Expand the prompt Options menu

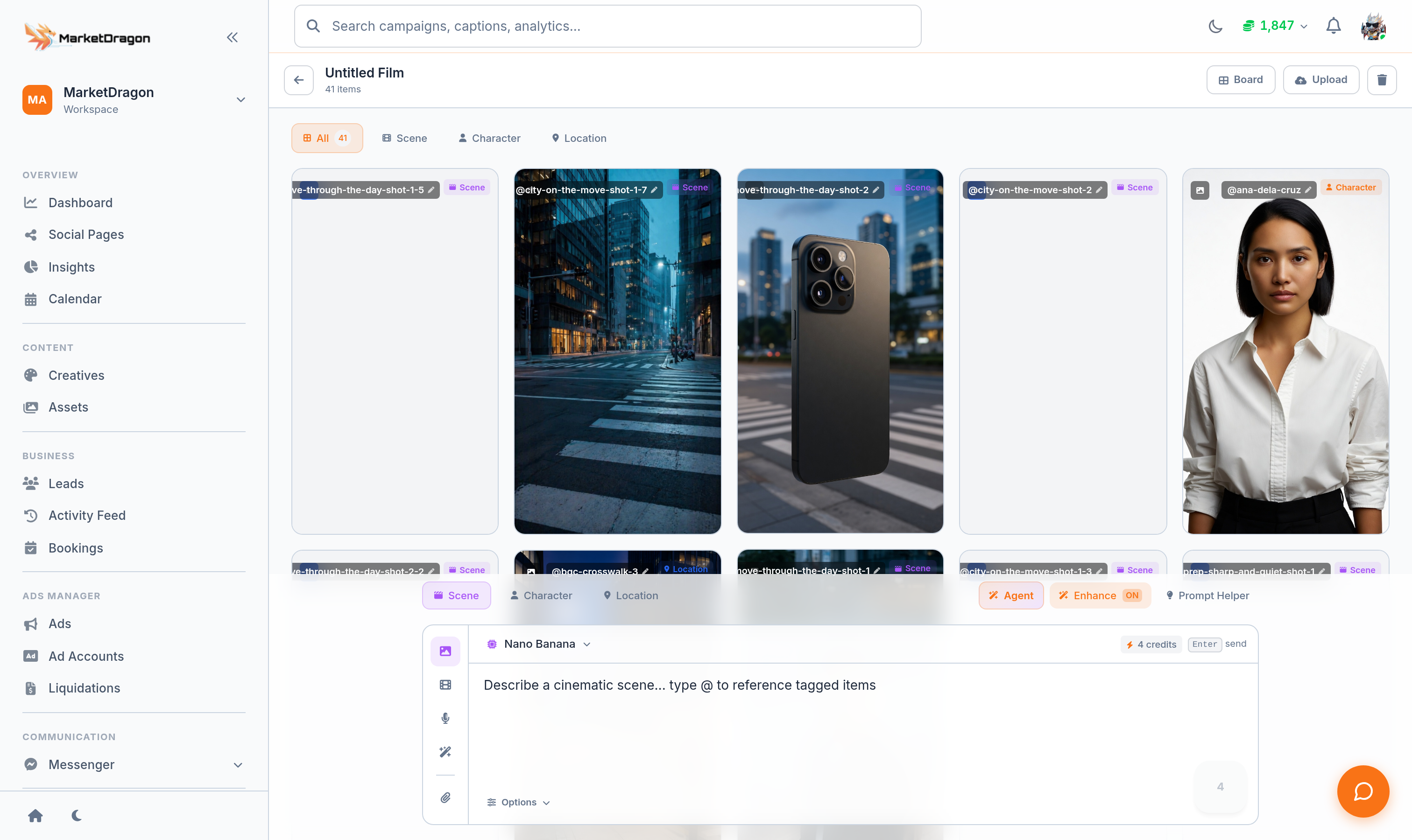[x=518, y=802]
